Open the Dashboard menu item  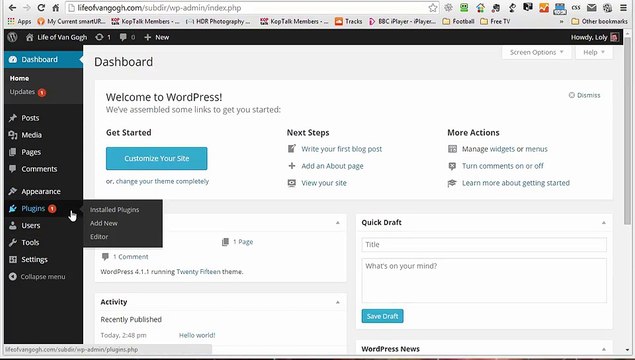coord(43,60)
